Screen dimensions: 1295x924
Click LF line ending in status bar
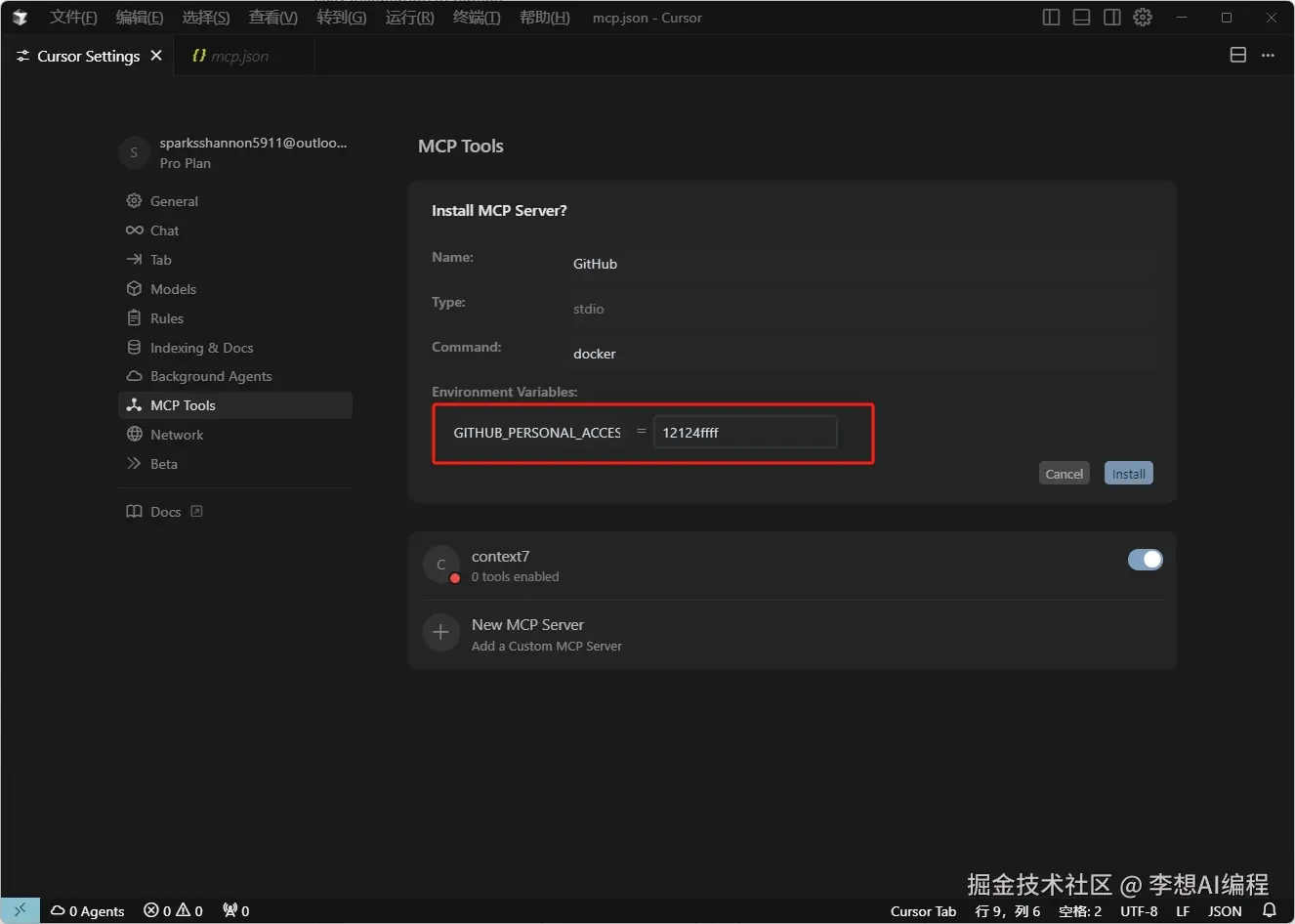(1183, 910)
